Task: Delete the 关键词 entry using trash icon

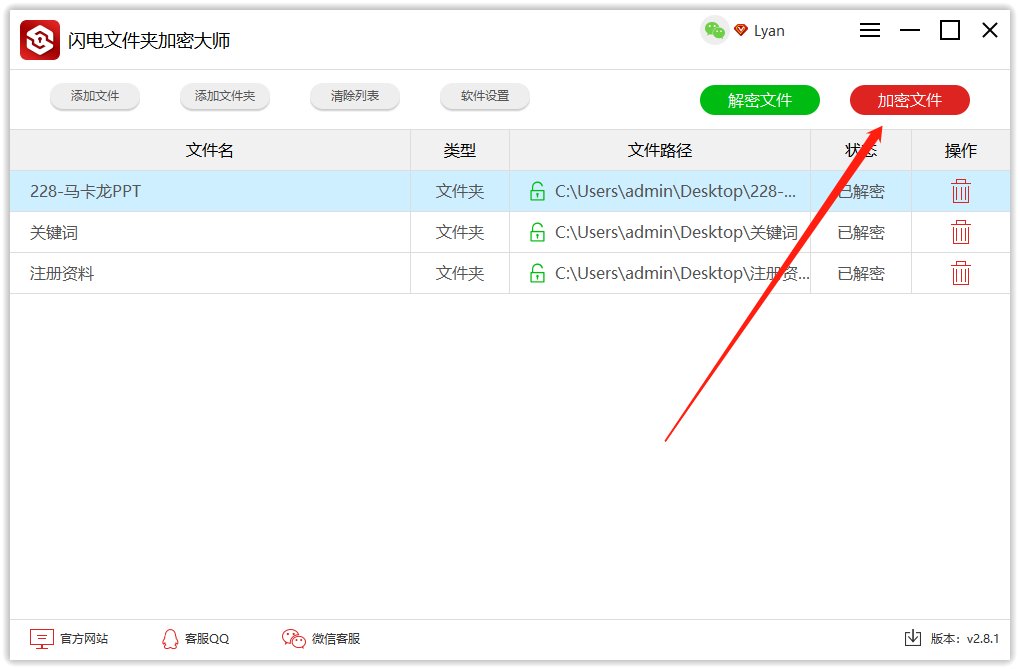Action: tap(960, 232)
